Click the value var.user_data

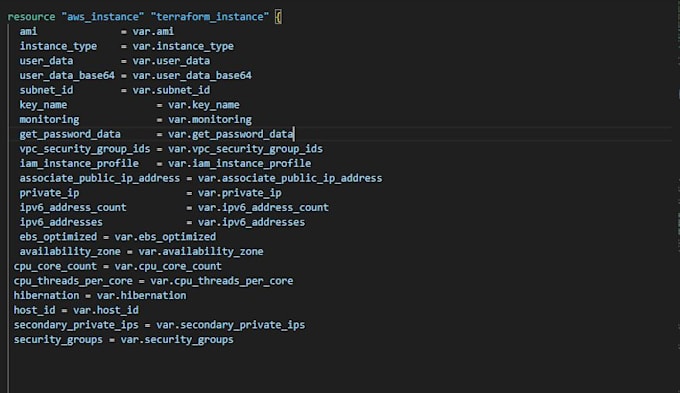click(171, 61)
